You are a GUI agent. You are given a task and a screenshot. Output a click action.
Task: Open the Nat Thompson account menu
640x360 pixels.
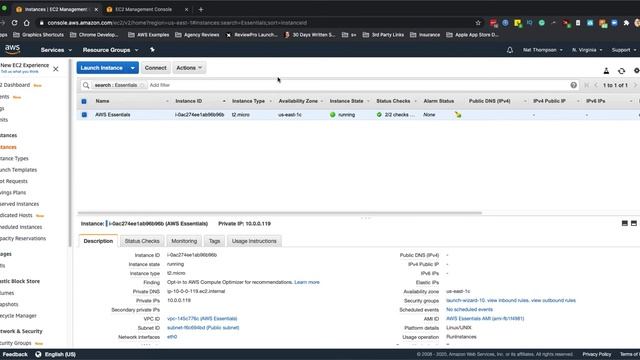coord(542,50)
